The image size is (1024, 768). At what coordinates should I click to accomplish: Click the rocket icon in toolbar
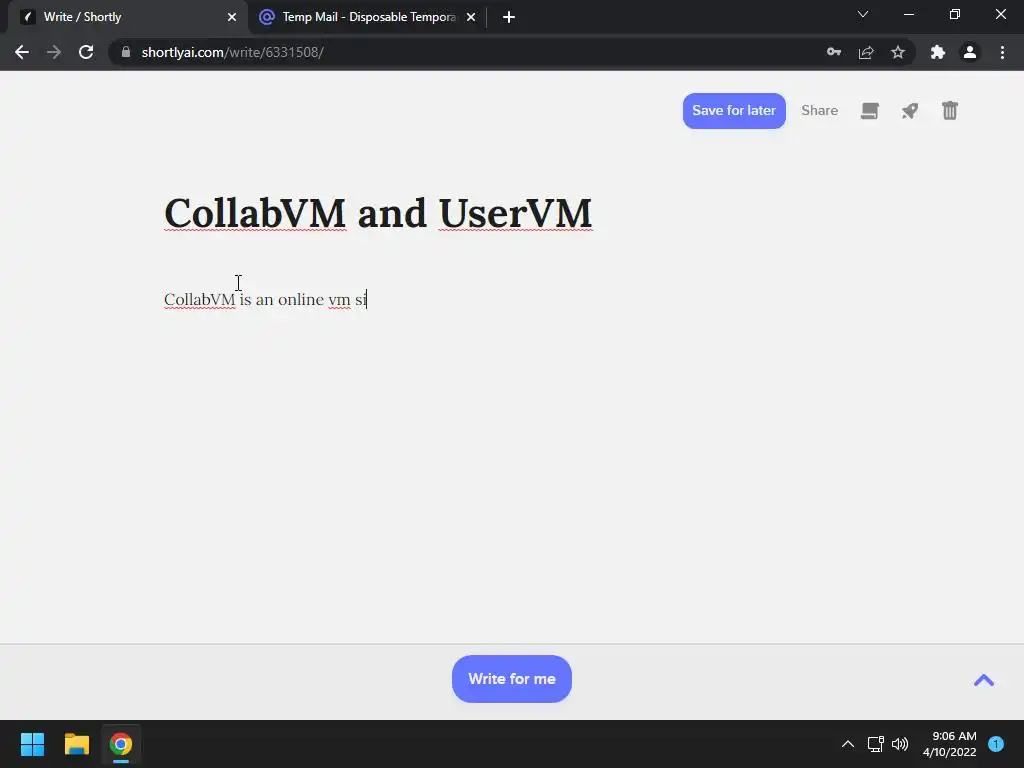(x=910, y=111)
